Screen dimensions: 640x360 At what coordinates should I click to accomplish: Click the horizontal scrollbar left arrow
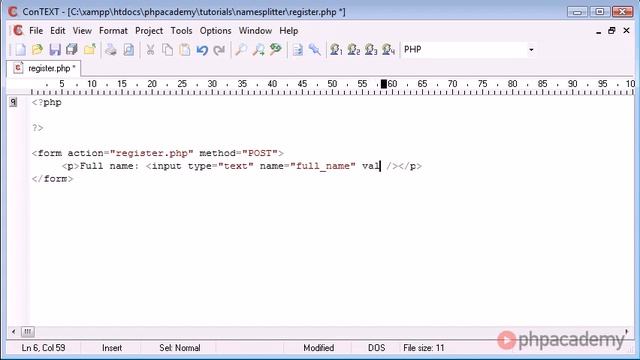13,331
